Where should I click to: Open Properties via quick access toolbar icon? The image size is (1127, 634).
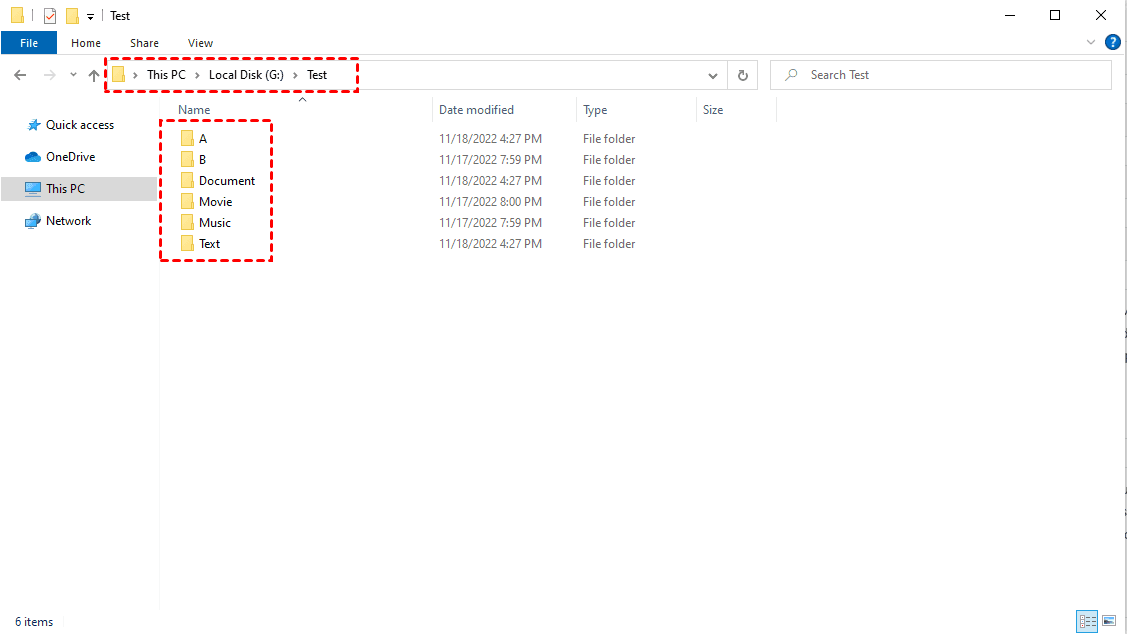(x=49, y=15)
